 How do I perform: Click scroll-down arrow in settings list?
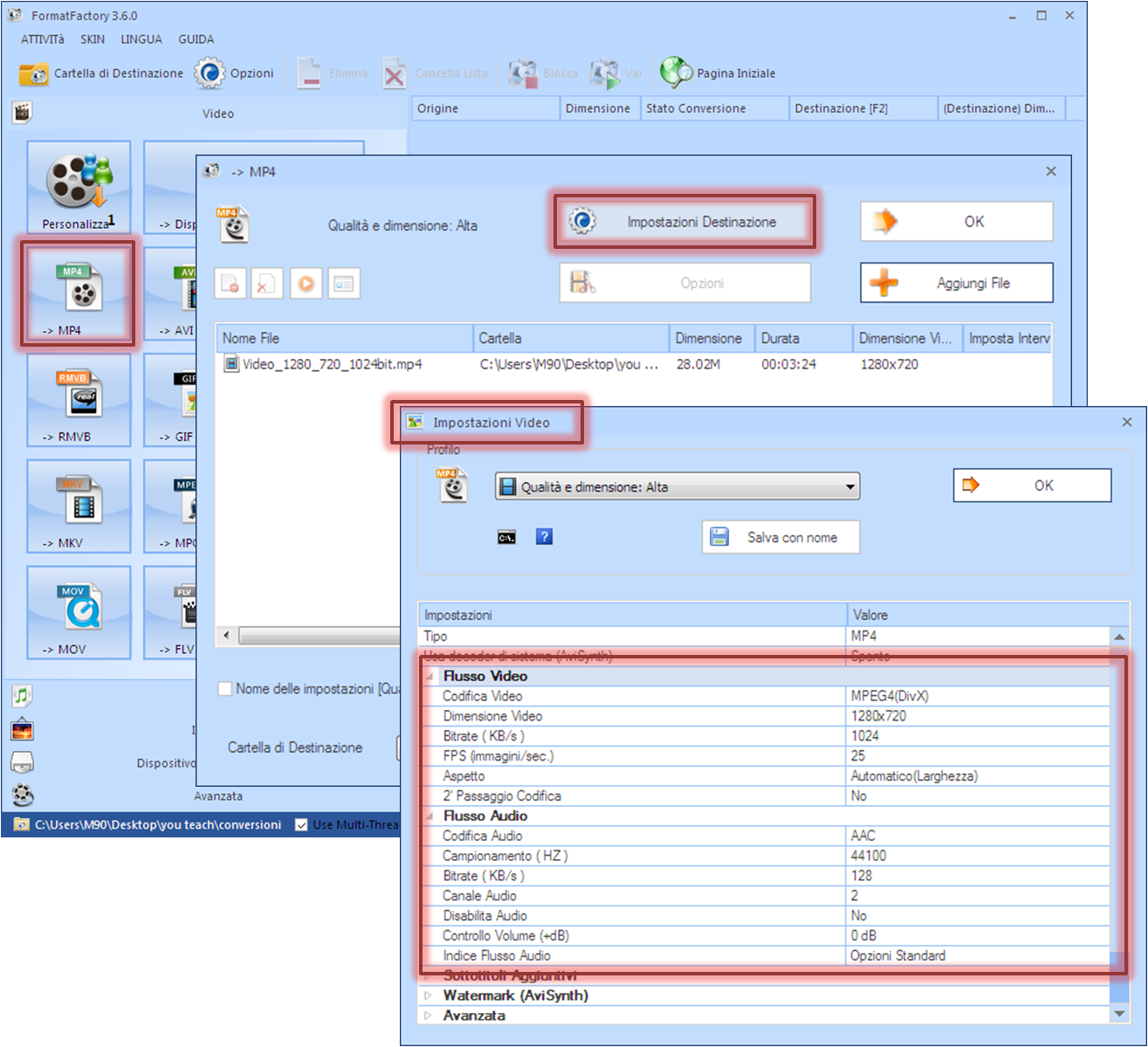pyautogui.click(x=1119, y=1014)
